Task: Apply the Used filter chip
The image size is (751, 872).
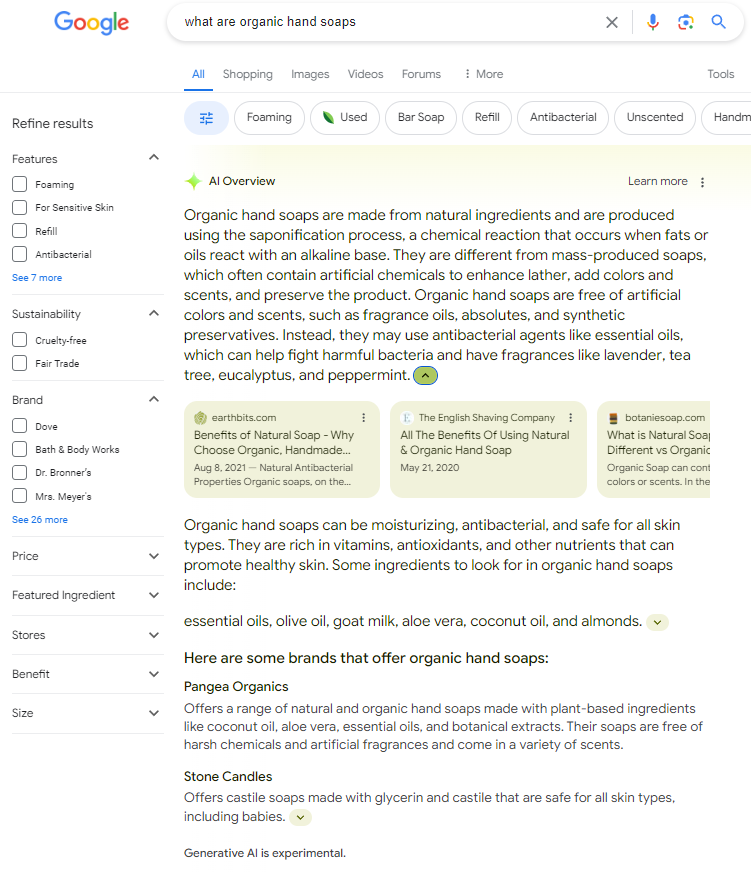Action: click(345, 118)
